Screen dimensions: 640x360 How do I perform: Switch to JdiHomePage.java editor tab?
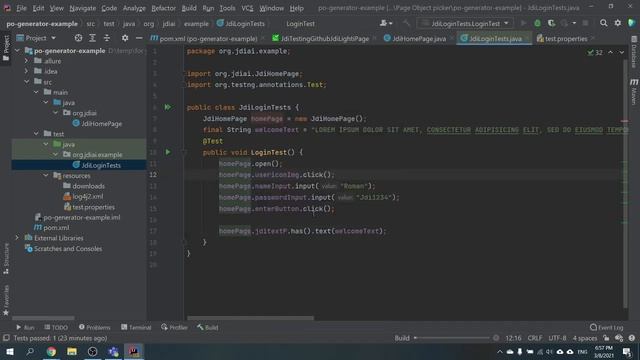[418, 38]
